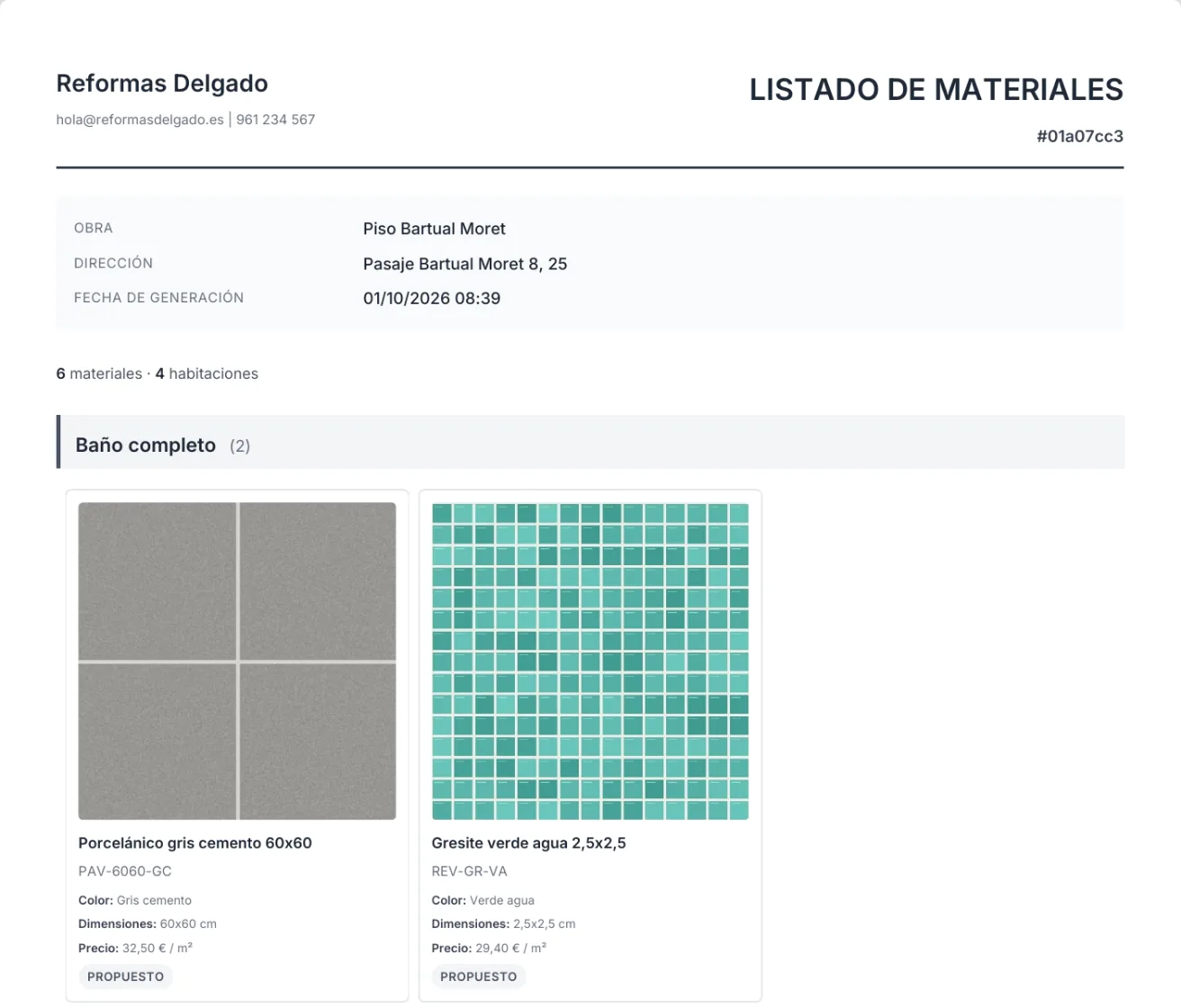Image resolution: width=1181 pixels, height=1008 pixels.
Task: Open the gray porcelain tile thumbnail
Action: 237,661
